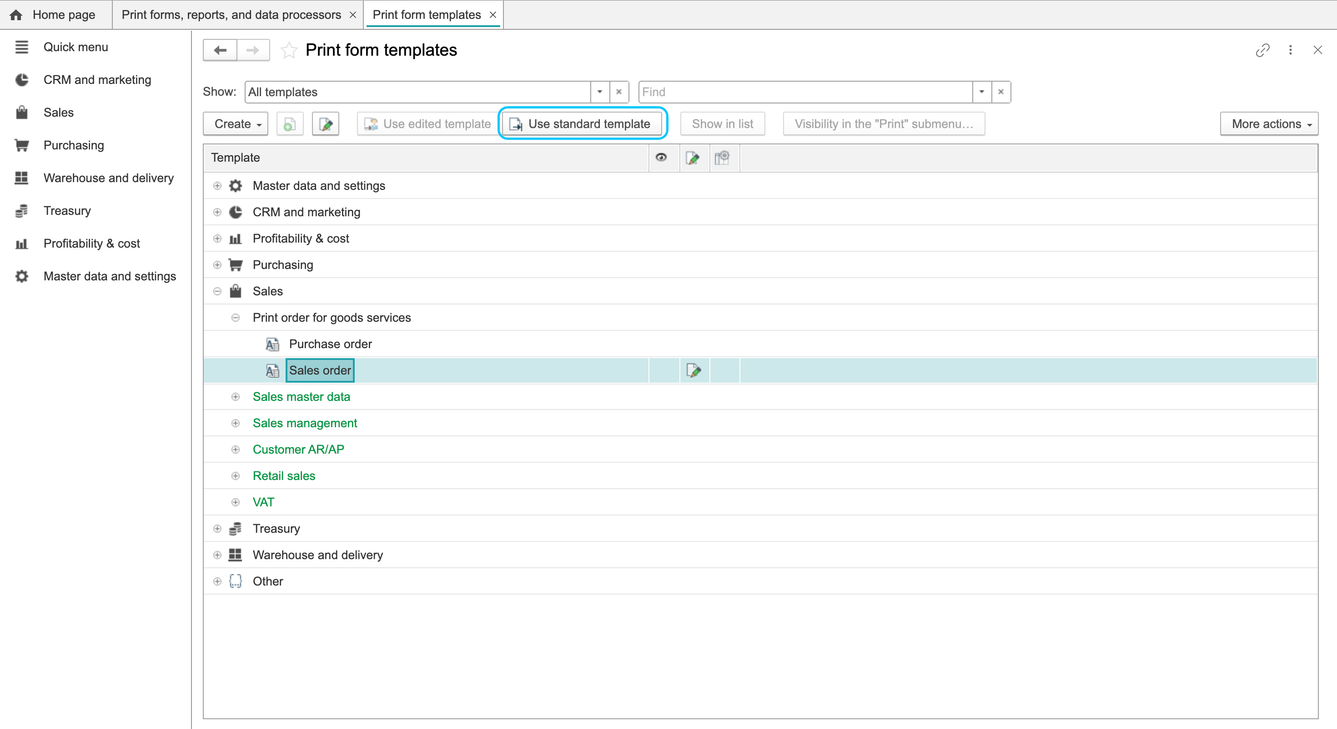The width and height of the screenshot is (1337, 729).
Task: Click the copy template icon next to Create
Action: point(290,124)
